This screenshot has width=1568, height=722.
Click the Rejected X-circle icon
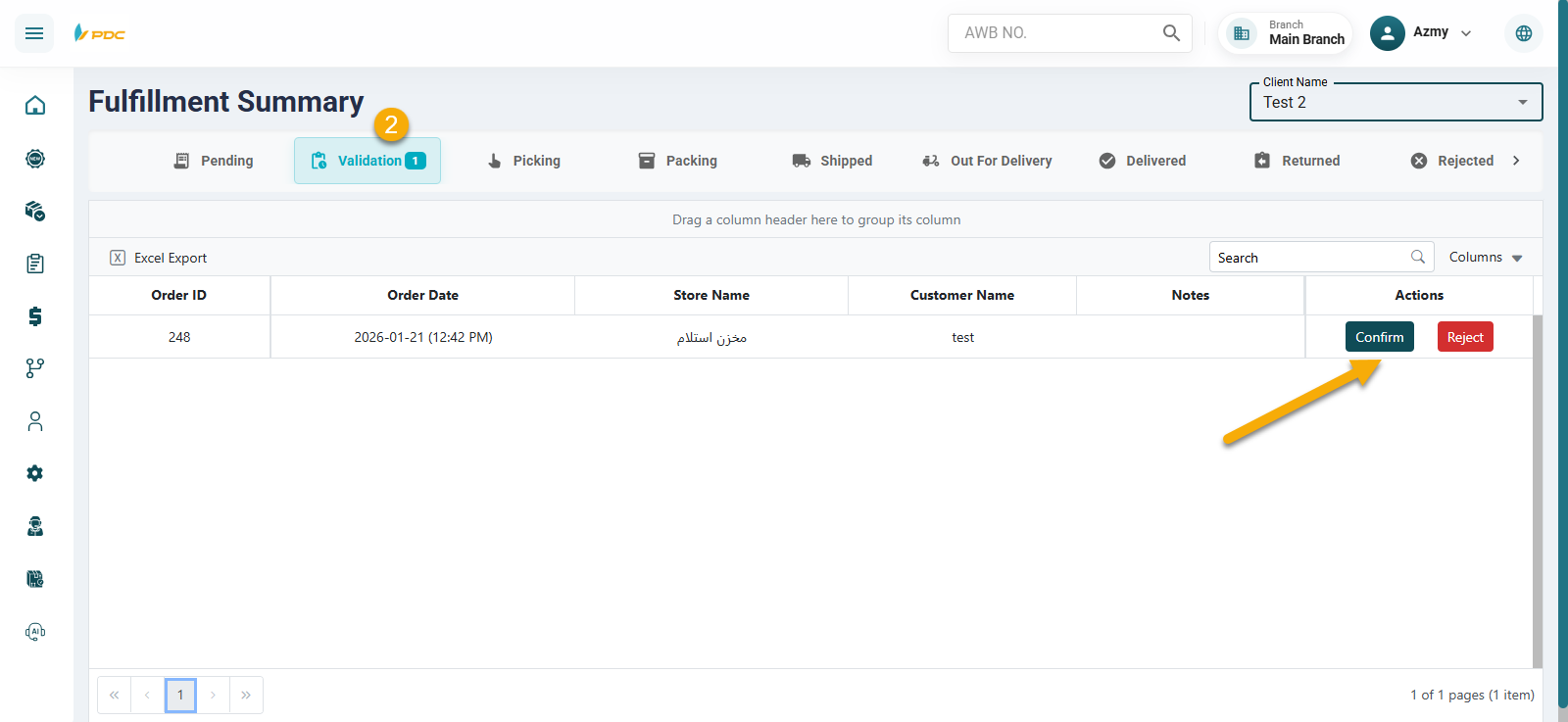[x=1419, y=161]
